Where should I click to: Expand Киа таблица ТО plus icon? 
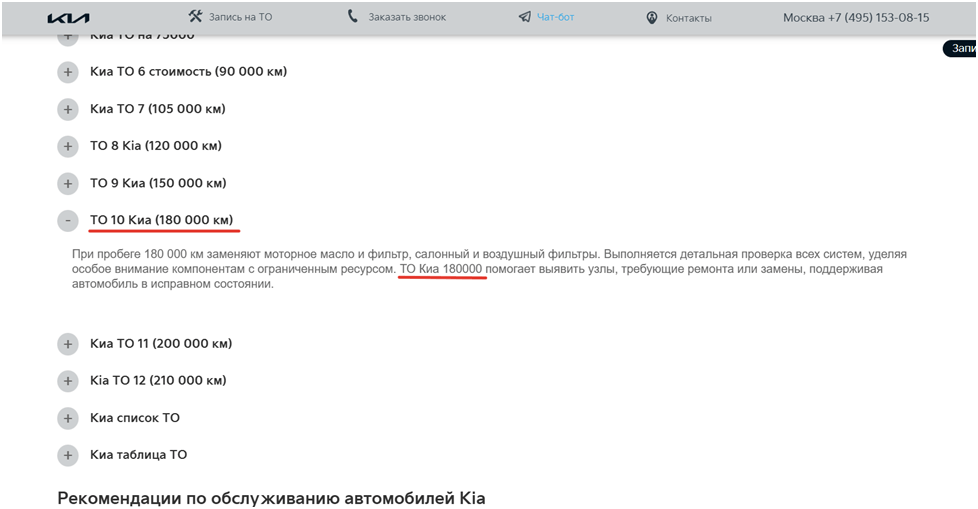click(68, 455)
